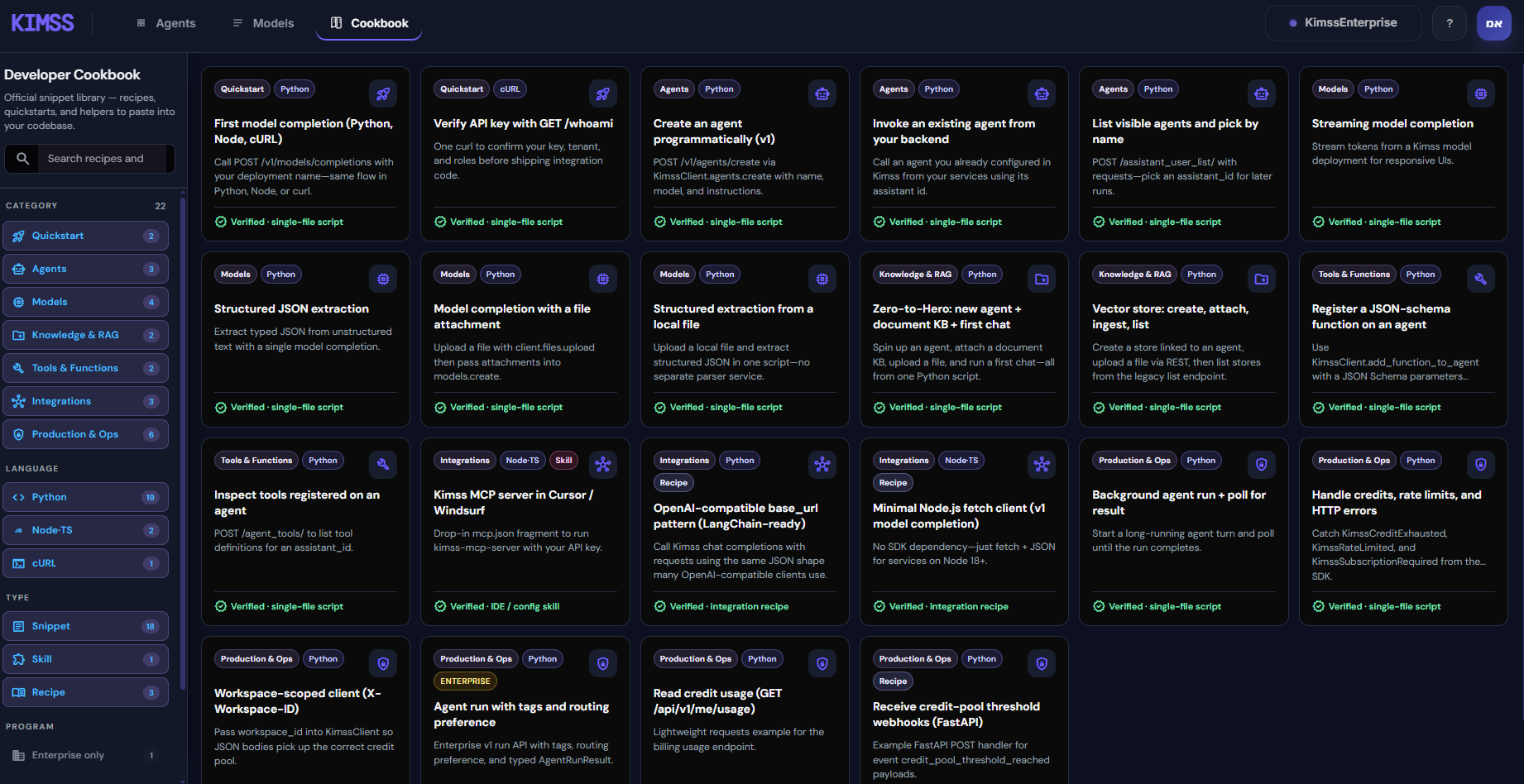Click the folder icon on Vector store card
1524x784 pixels.
coord(1262,280)
